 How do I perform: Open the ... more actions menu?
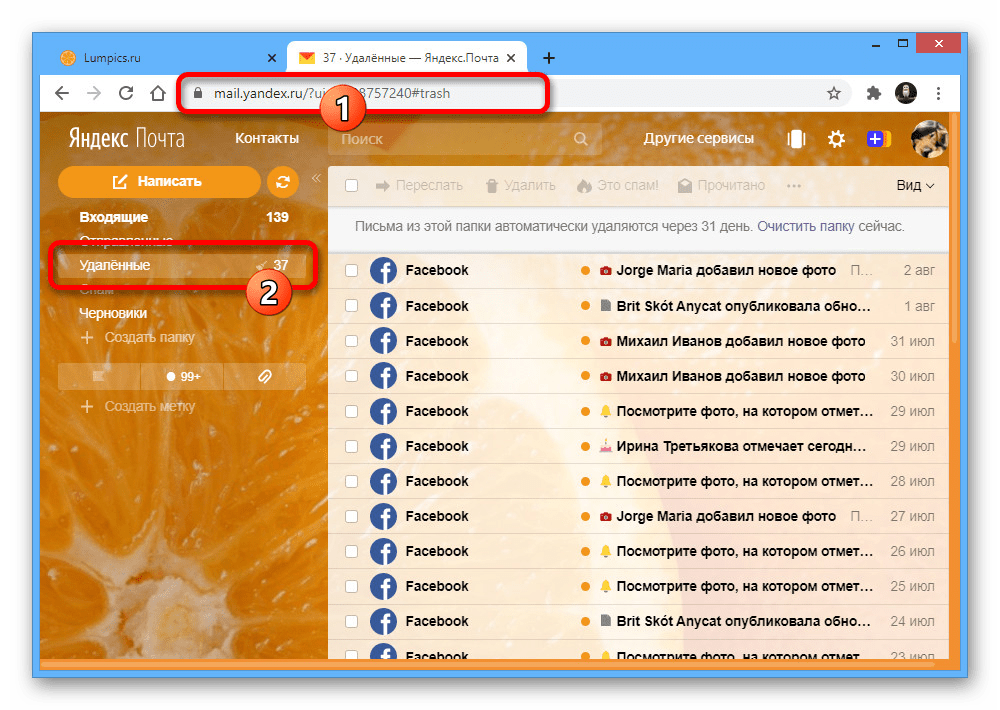tap(795, 185)
